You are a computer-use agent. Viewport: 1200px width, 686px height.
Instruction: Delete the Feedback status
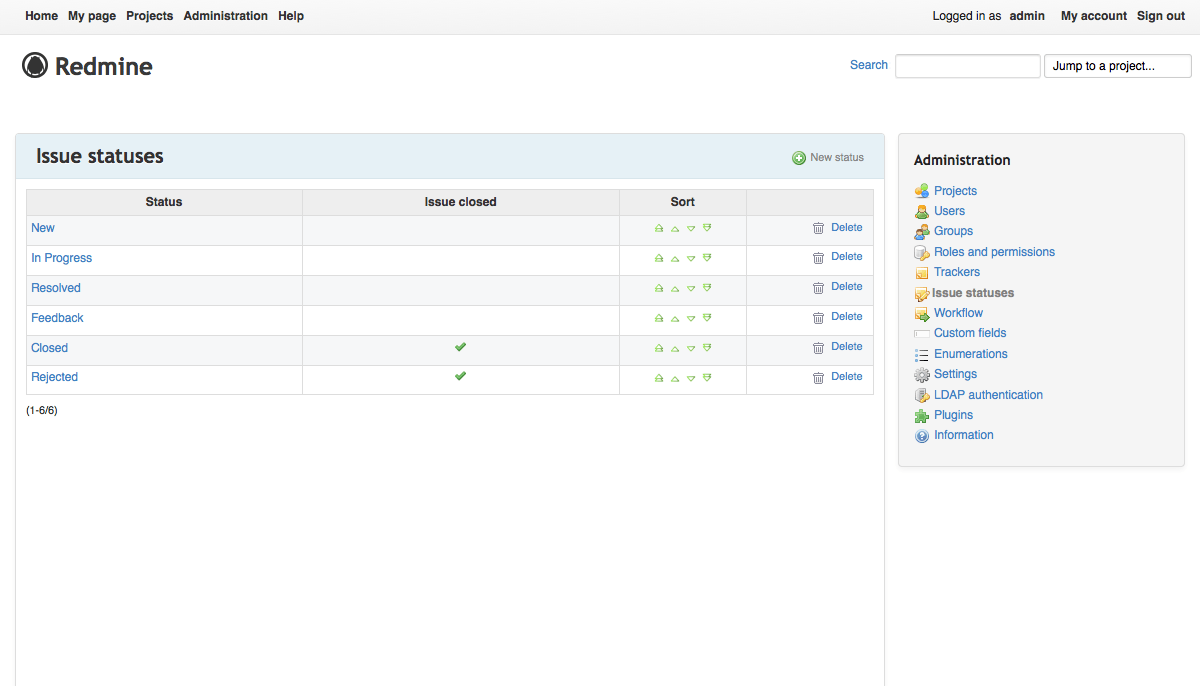coord(837,317)
